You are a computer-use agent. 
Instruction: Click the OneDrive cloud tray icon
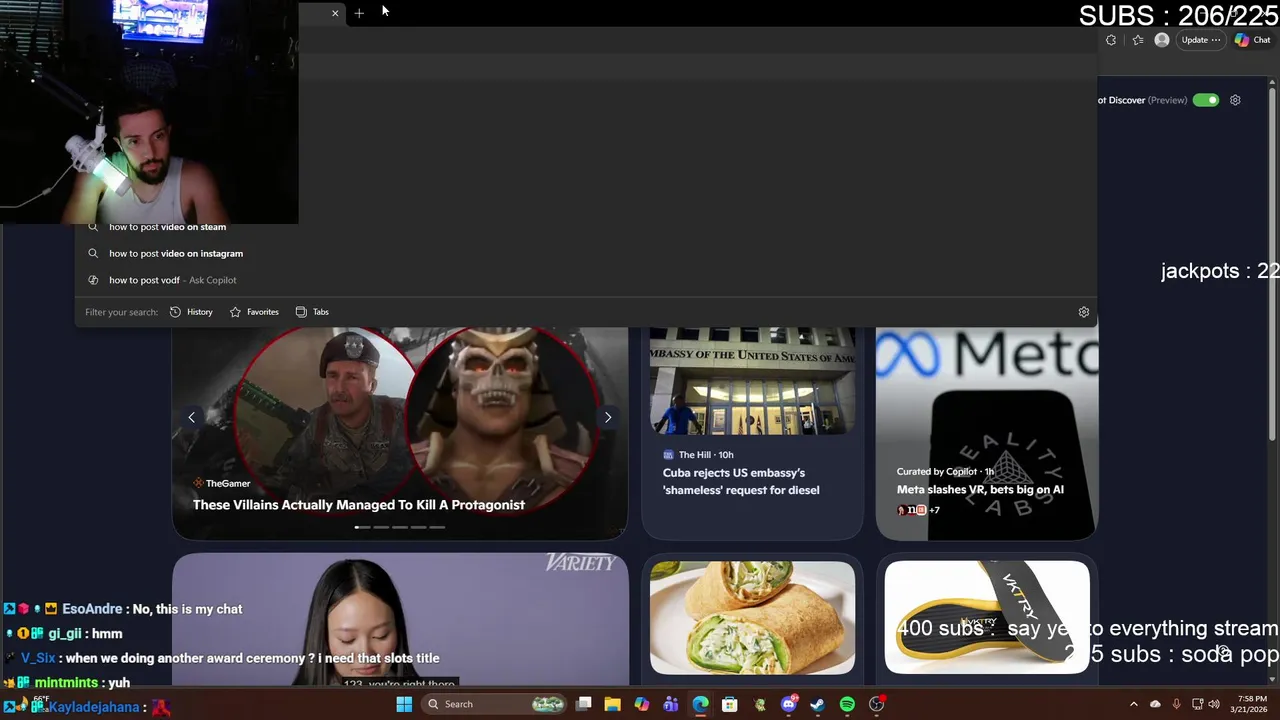click(1155, 704)
